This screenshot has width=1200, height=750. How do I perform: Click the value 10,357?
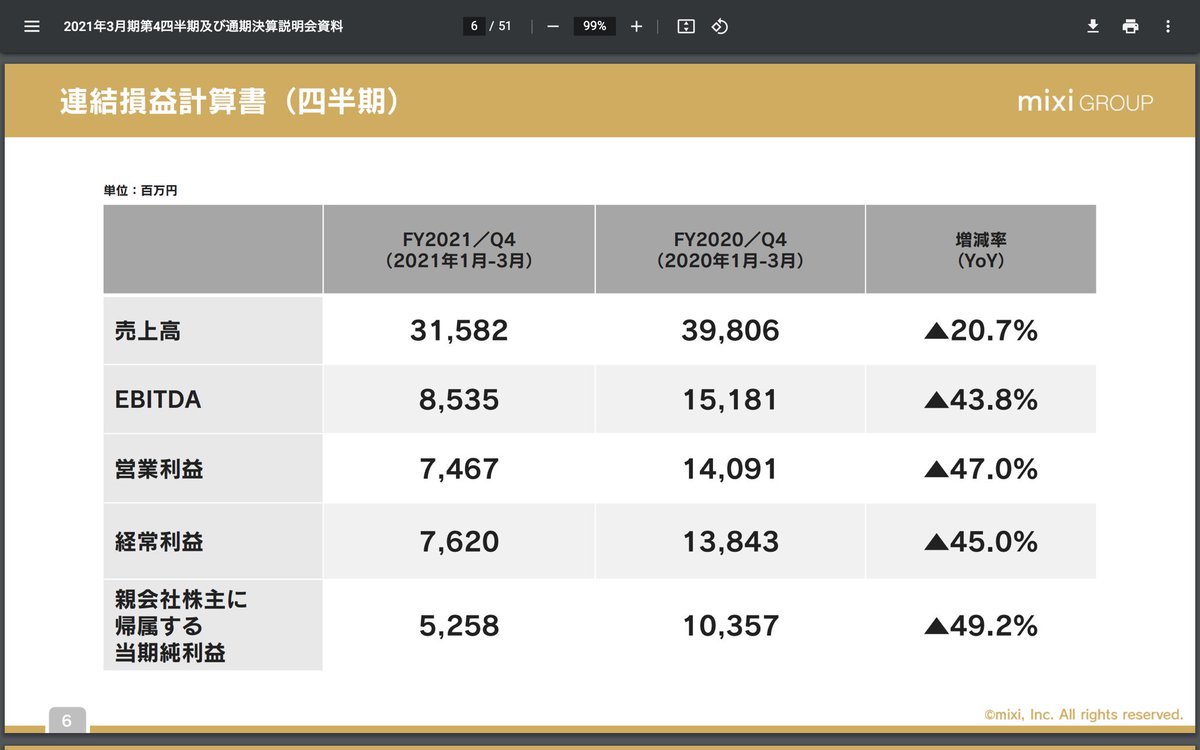click(x=730, y=626)
